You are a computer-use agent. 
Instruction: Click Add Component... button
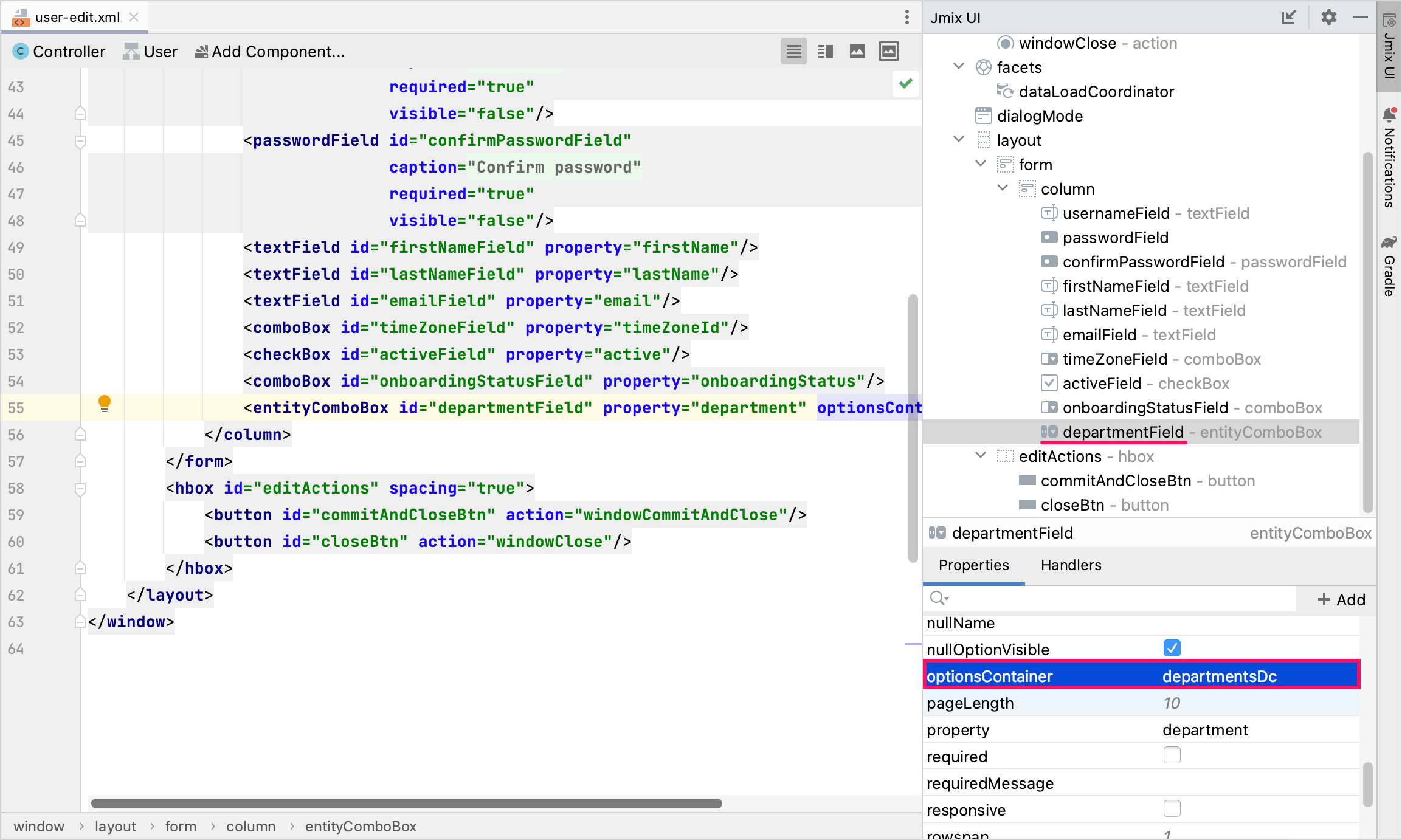coord(269,52)
